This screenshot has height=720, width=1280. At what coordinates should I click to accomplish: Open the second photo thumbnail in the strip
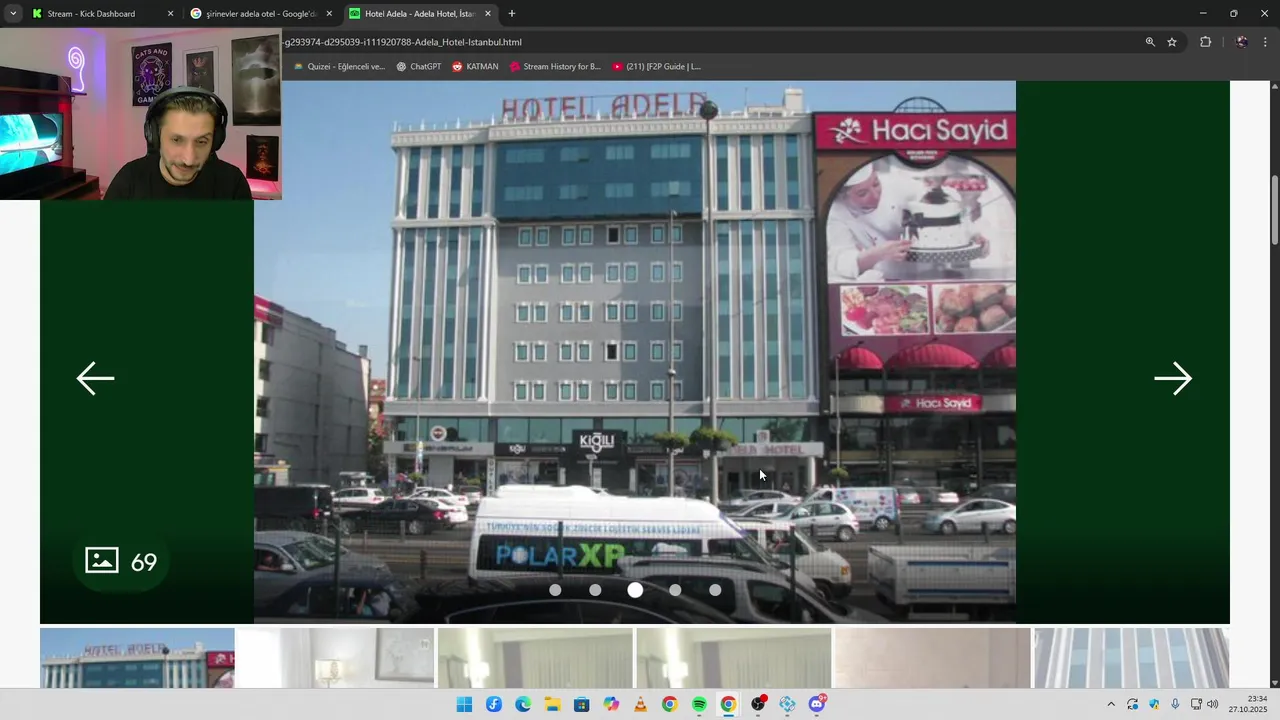pos(336,658)
